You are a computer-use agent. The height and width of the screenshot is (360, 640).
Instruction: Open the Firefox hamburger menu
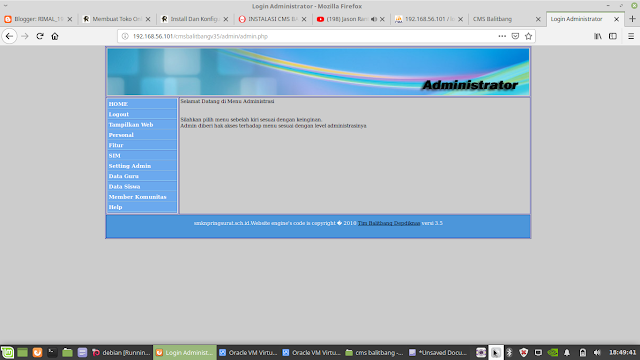coord(631,36)
